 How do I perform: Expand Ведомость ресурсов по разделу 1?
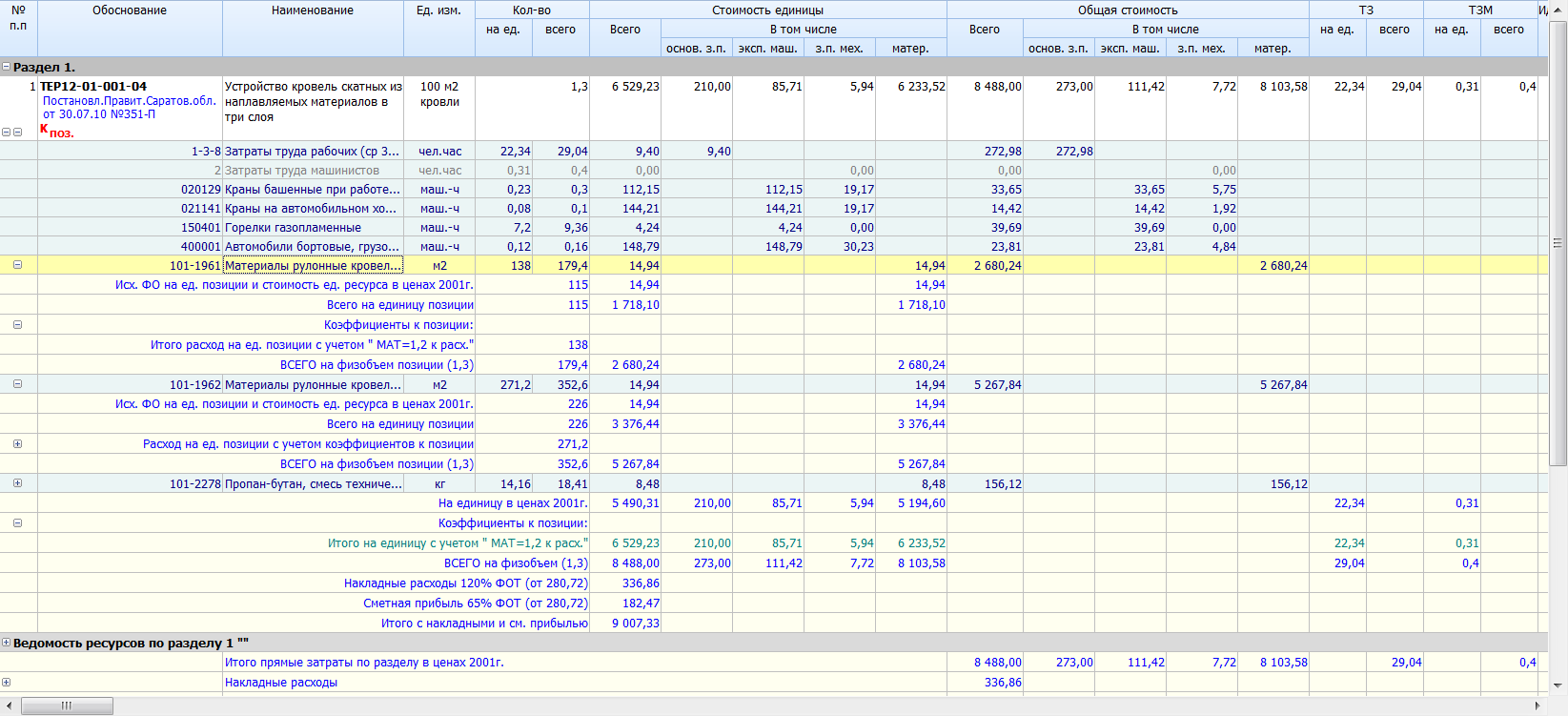7,644
